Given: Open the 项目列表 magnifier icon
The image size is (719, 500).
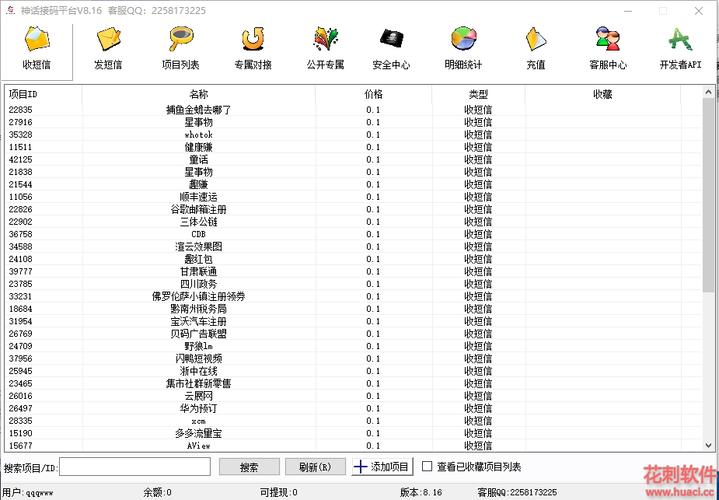Looking at the screenshot, I should [181, 39].
